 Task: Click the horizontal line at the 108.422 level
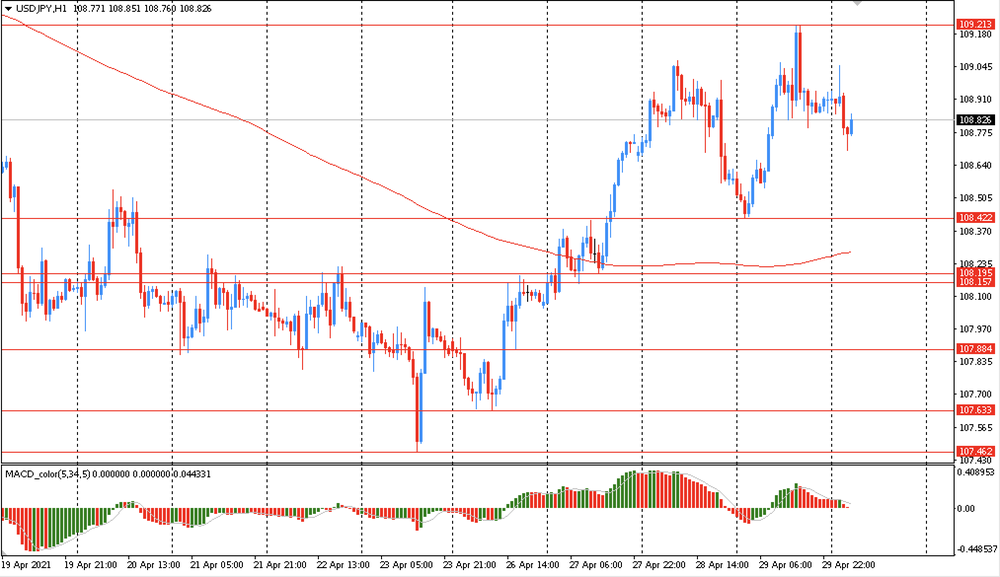[477, 218]
